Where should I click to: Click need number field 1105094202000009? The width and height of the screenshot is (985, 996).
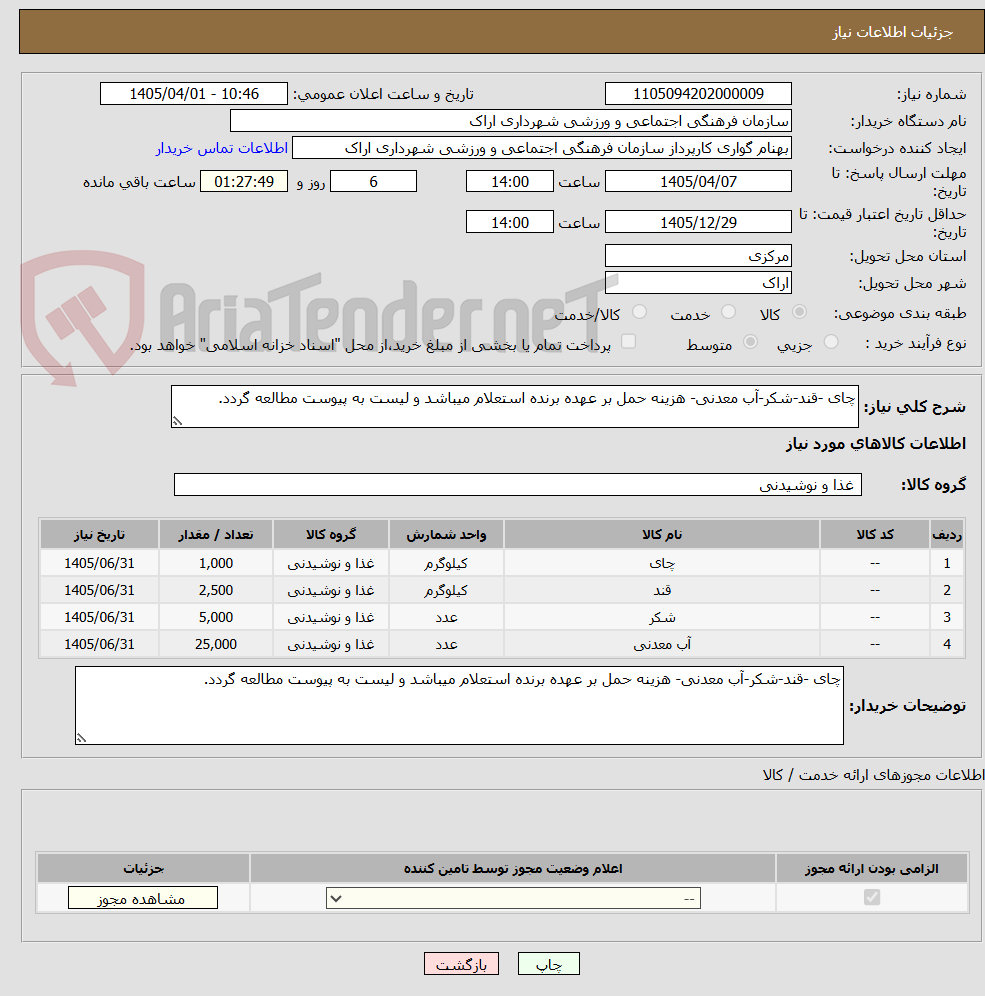698,94
